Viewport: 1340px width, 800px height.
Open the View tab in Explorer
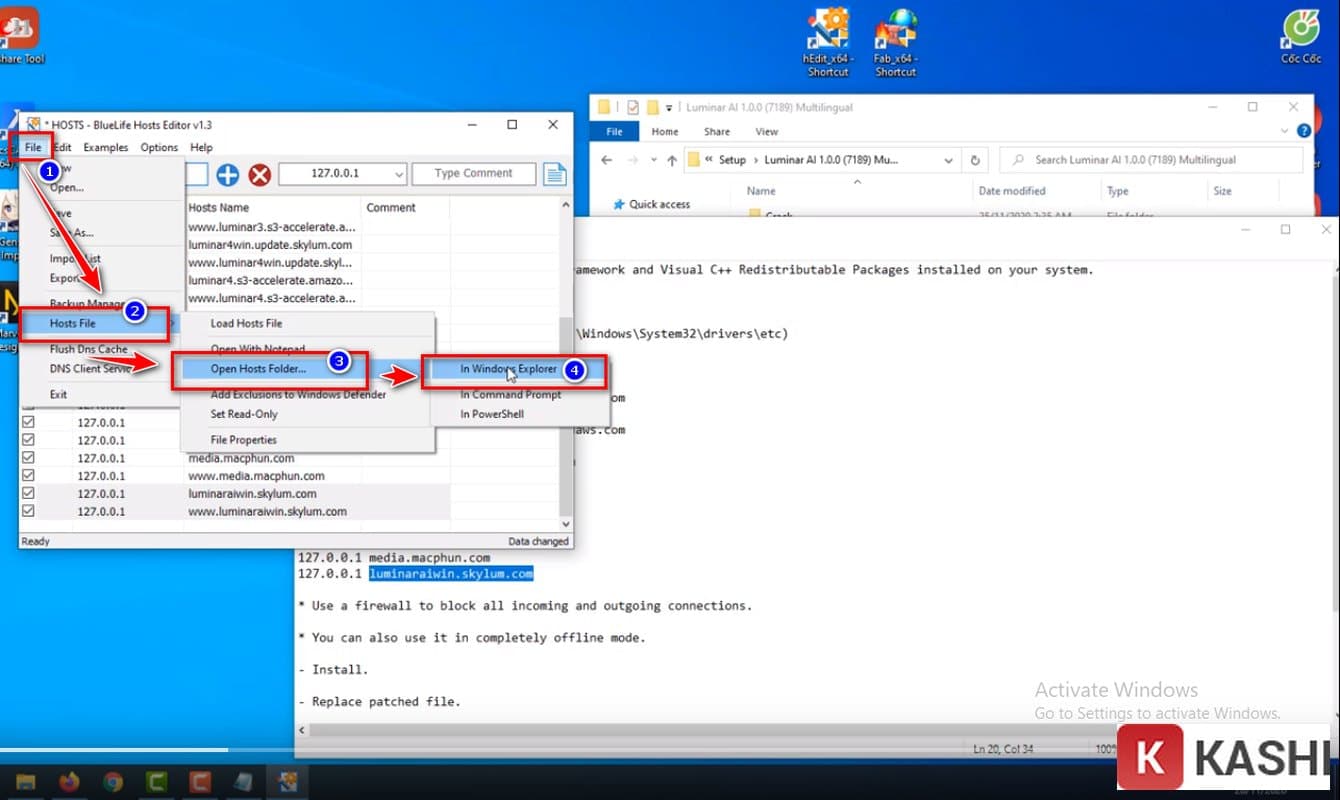point(767,131)
